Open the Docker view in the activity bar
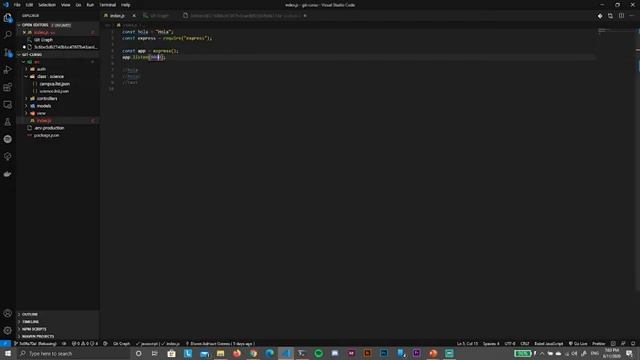The image size is (640, 360). (x=8, y=174)
